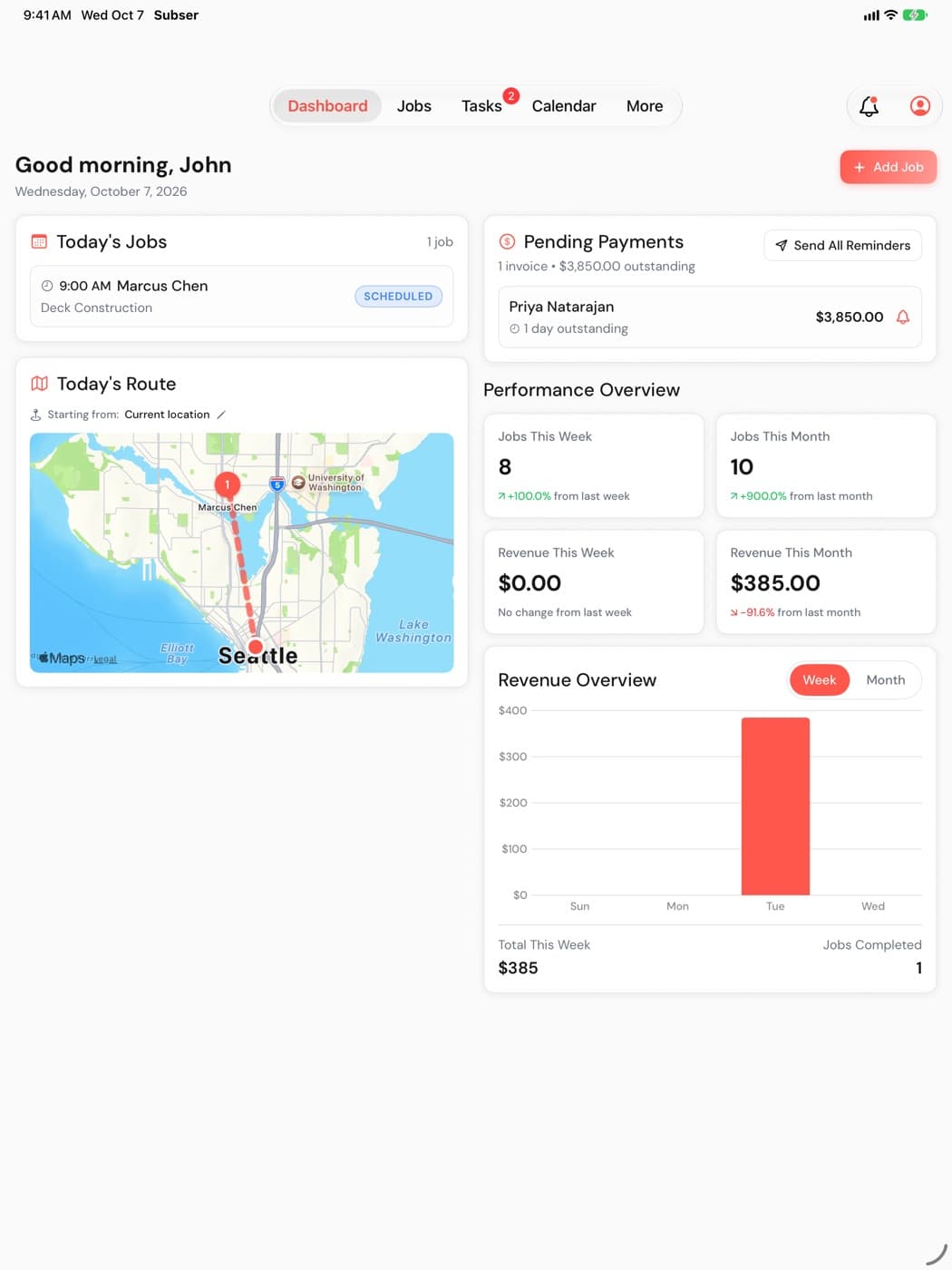Click the Total This Week $385 value
952x1270 pixels.
click(x=518, y=968)
